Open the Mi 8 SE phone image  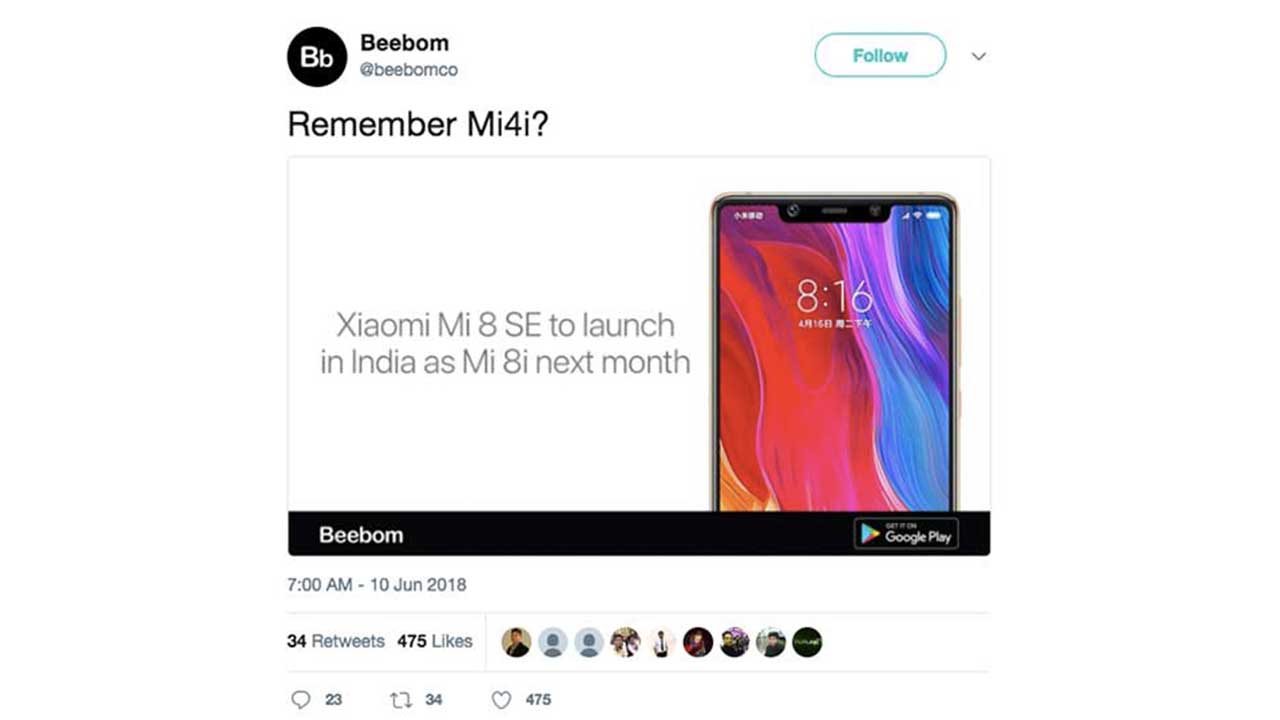pos(834,352)
